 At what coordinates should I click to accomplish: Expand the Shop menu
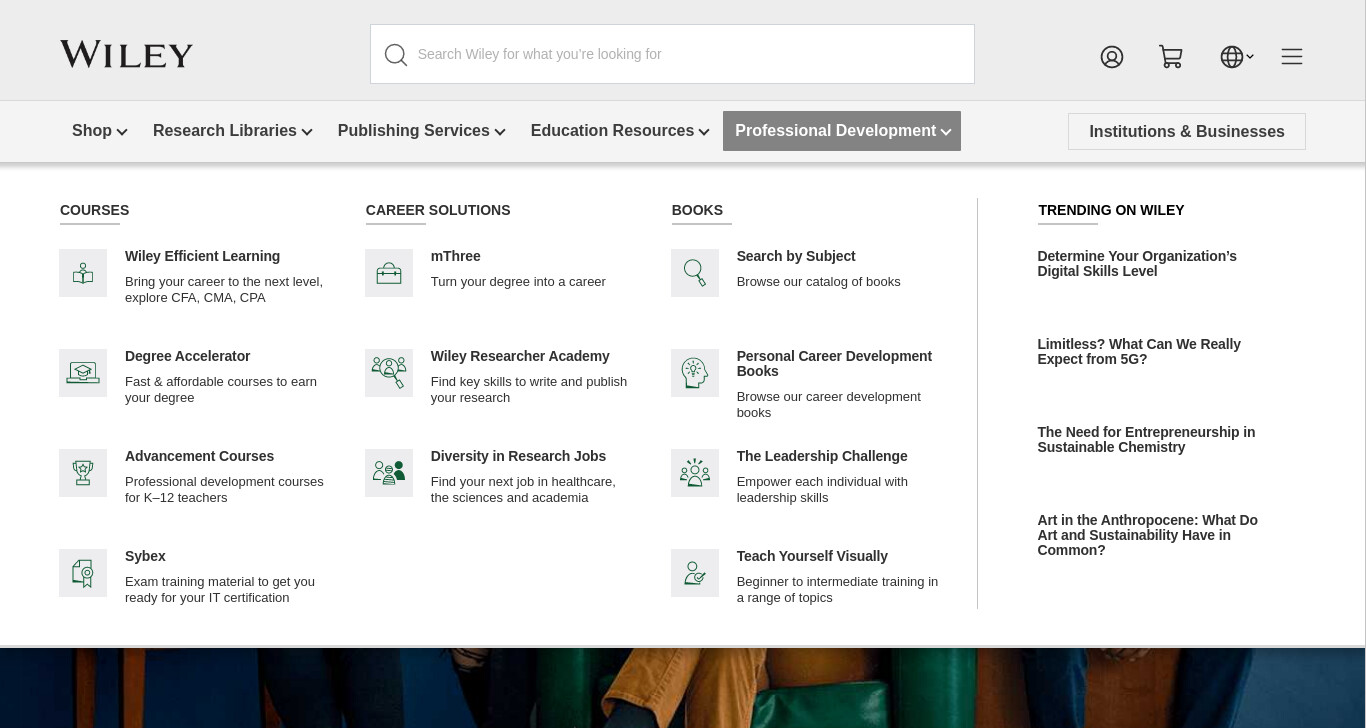[x=100, y=131]
